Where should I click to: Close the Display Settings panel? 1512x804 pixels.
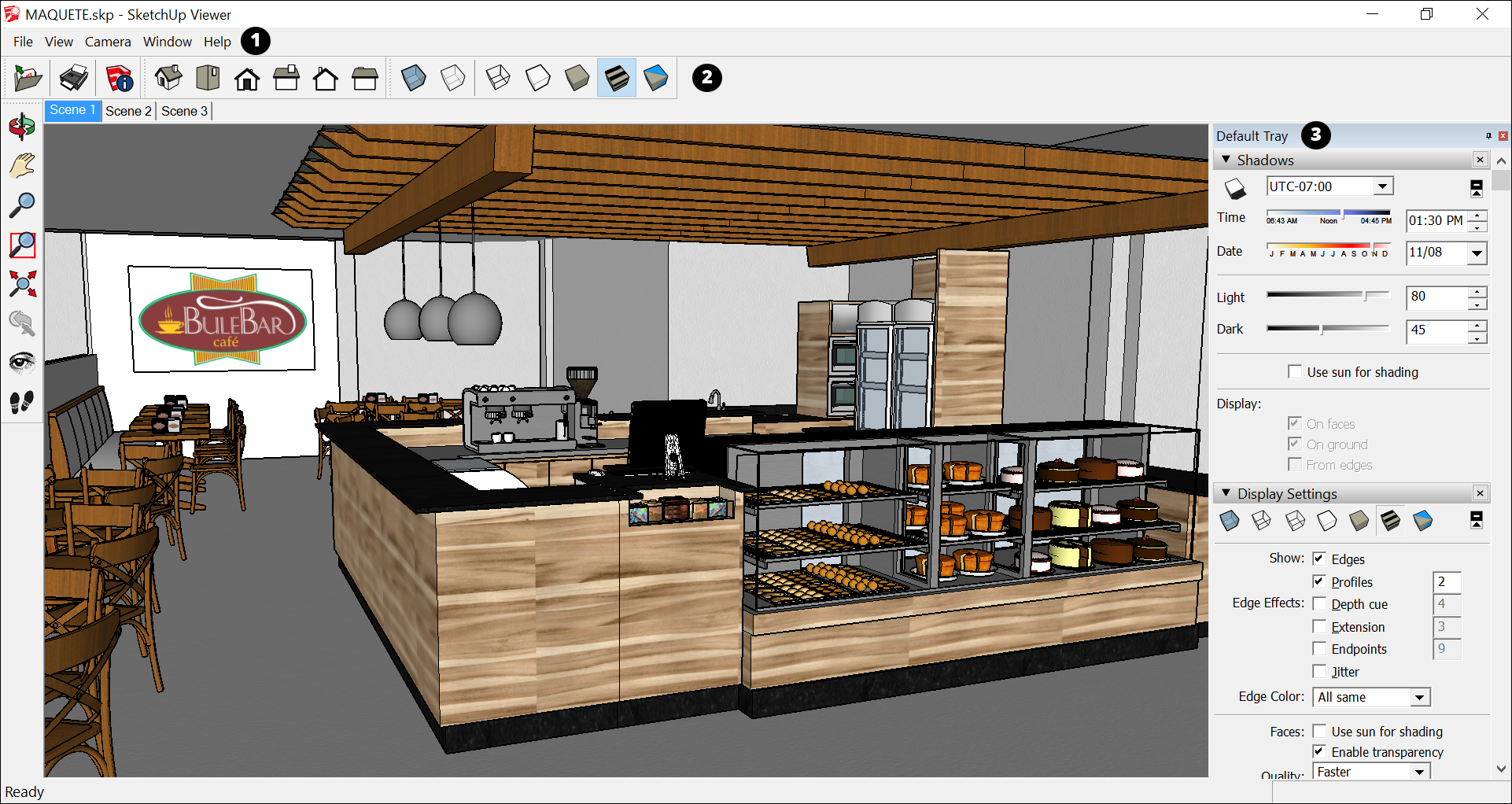[1480, 493]
